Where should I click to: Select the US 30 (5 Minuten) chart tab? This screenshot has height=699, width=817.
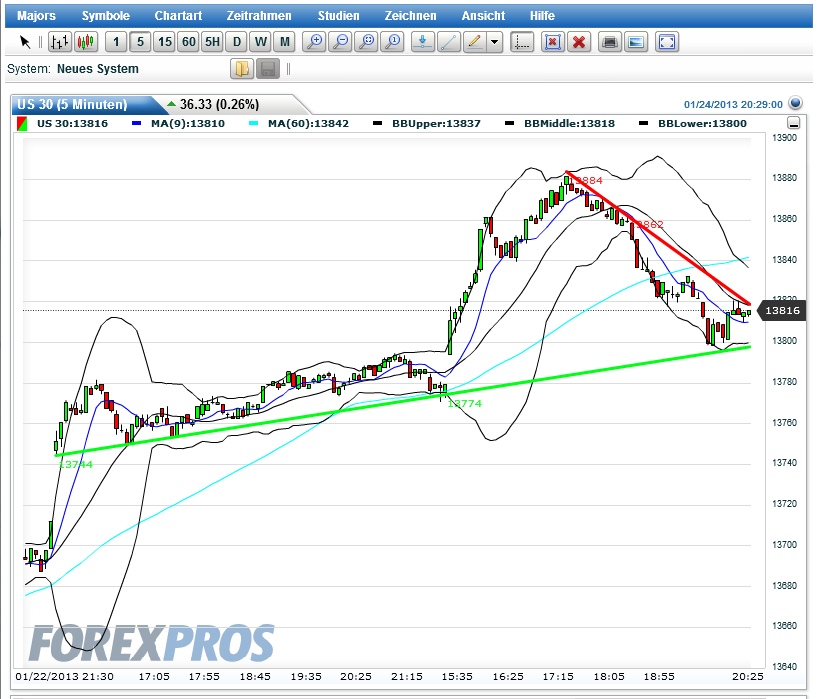[x=83, y=105]
